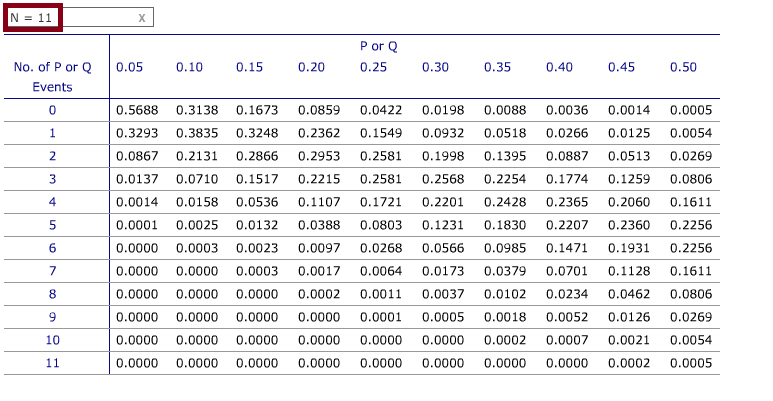Click the 'P or Q' heading above the columns

tap(379, 46)
